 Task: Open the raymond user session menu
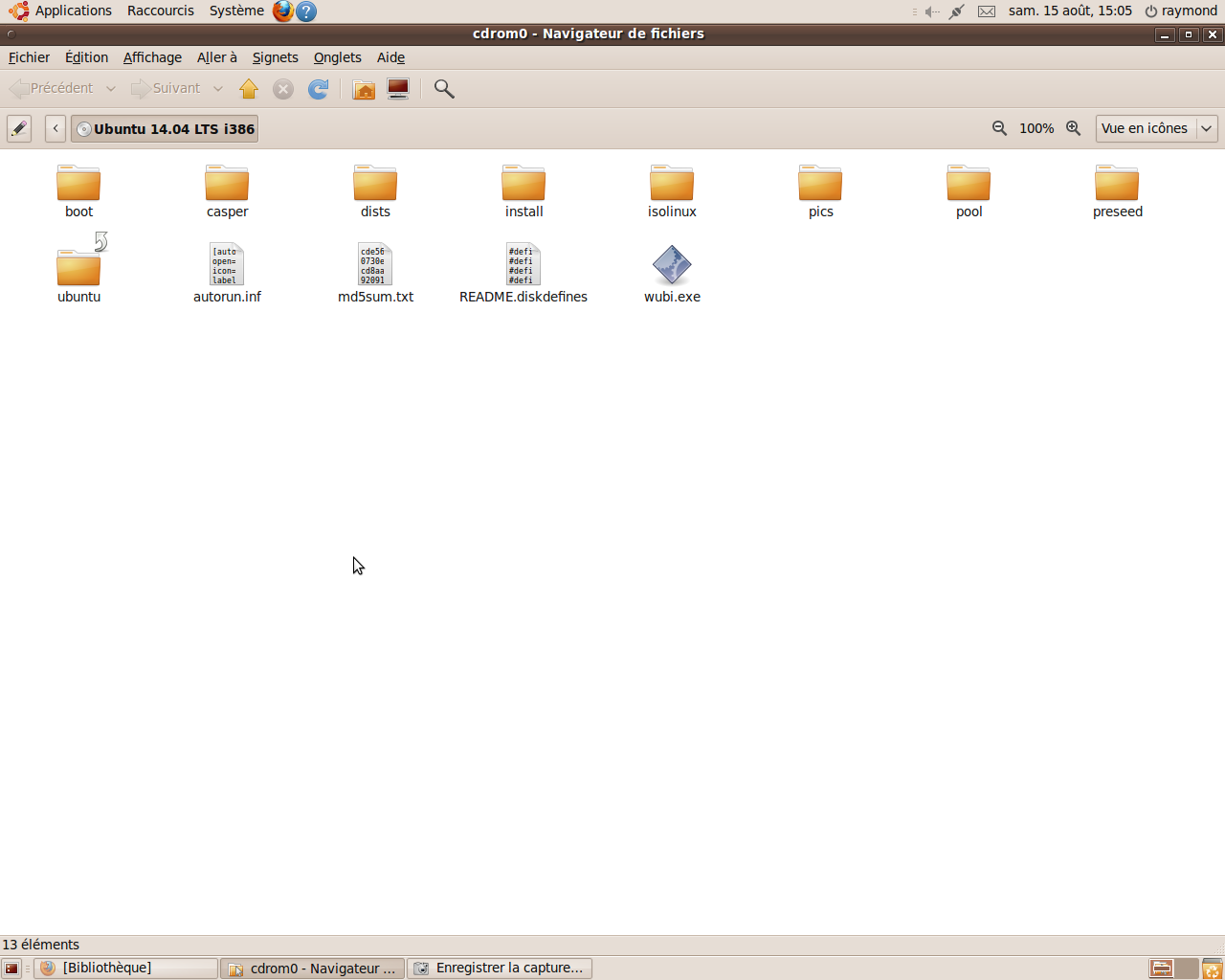pyautogui.click(x=1181, y=11)
